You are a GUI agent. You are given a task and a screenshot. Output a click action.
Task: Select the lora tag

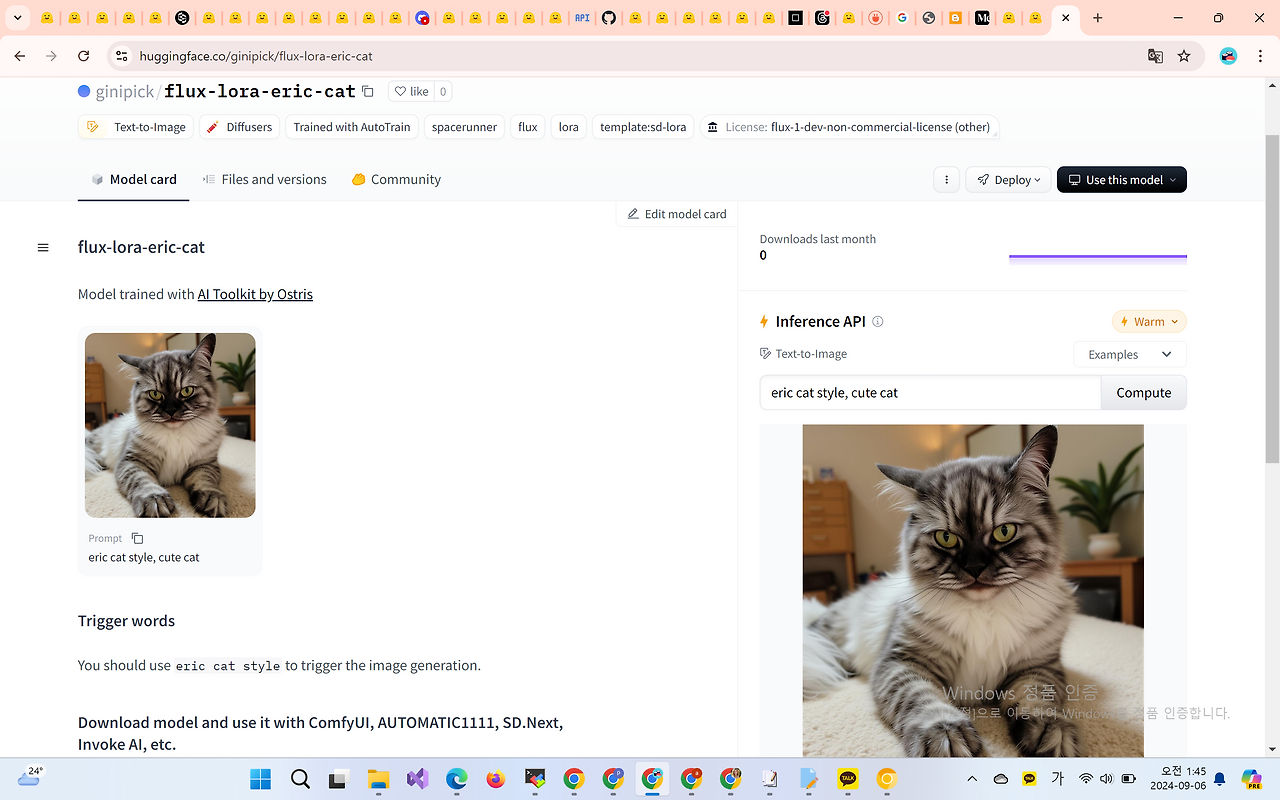pos(569,127)
